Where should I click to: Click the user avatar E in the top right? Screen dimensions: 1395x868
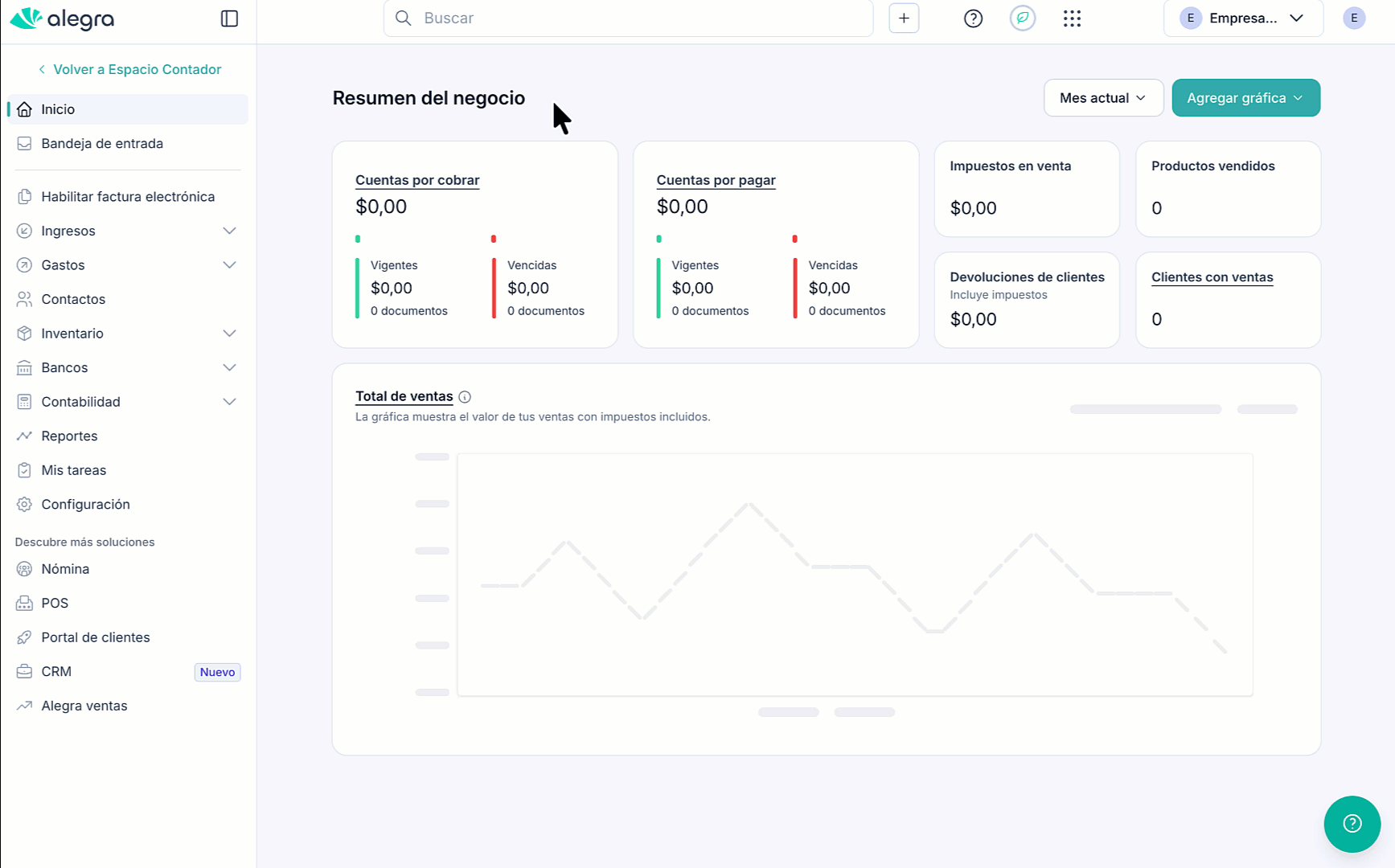tap(1354, 18)
